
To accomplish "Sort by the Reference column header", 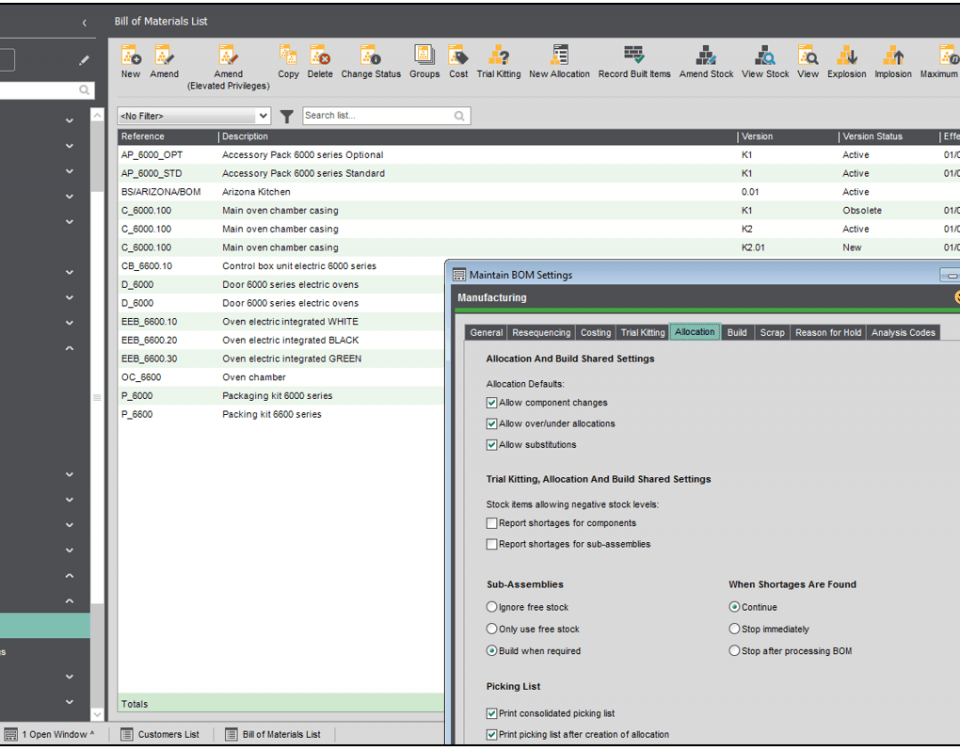I will coord(167,137).
